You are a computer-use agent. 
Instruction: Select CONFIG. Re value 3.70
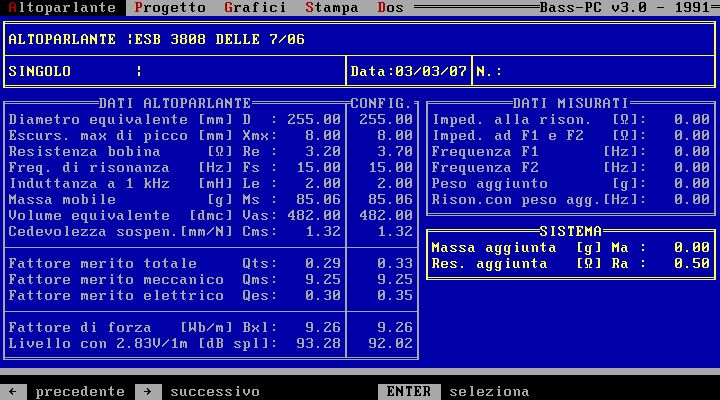395,152
